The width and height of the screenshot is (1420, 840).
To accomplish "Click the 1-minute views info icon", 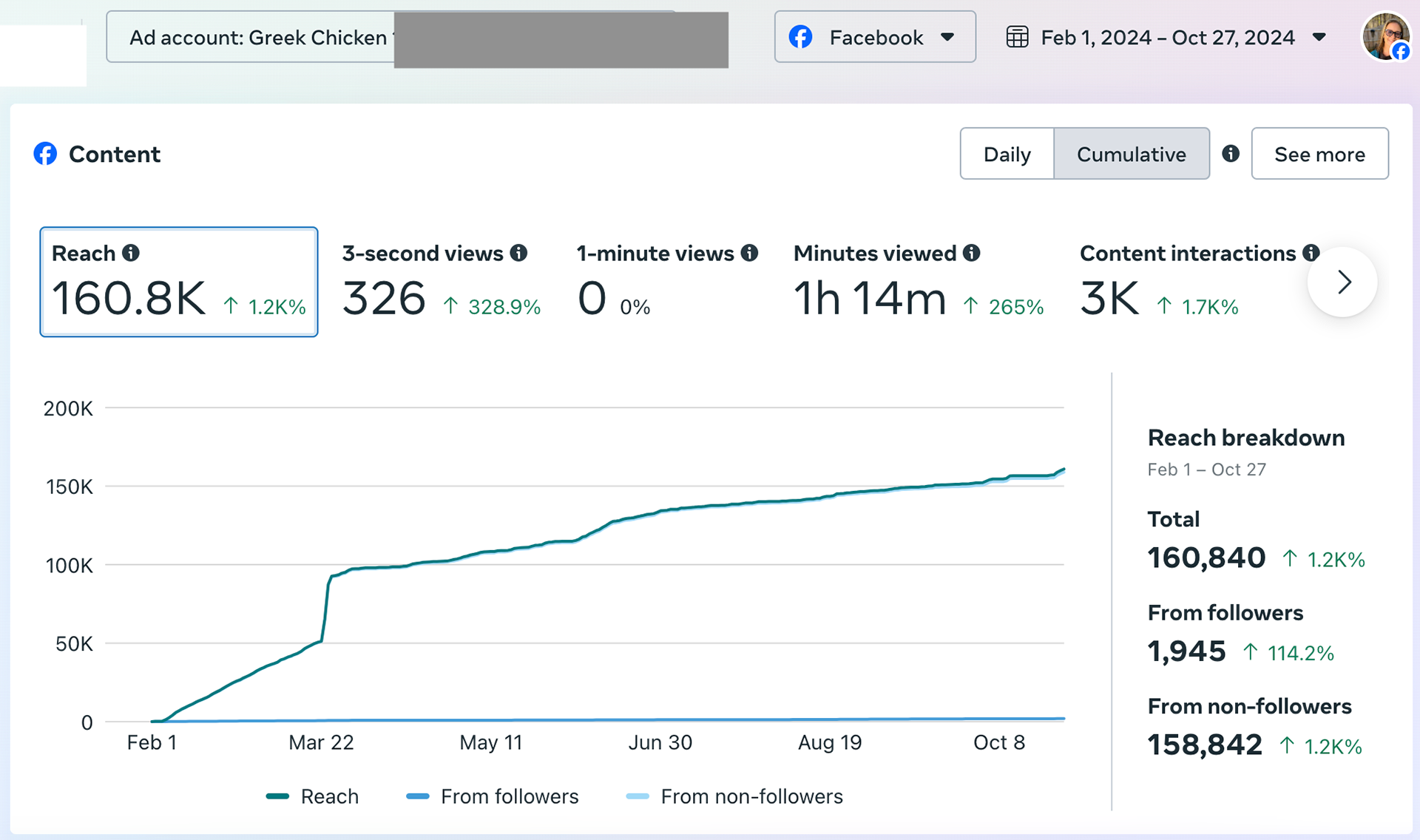I will [749, 253].
